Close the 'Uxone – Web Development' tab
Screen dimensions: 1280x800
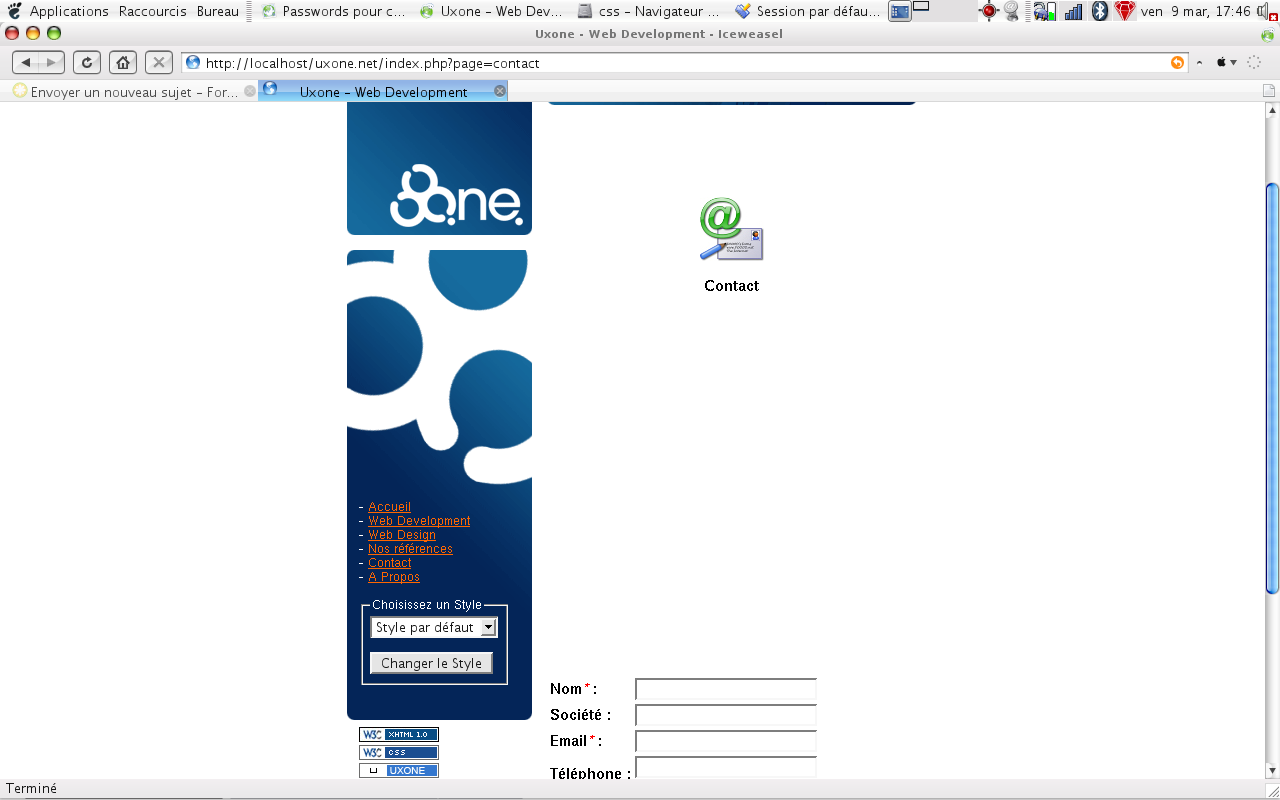coord(500,91)
